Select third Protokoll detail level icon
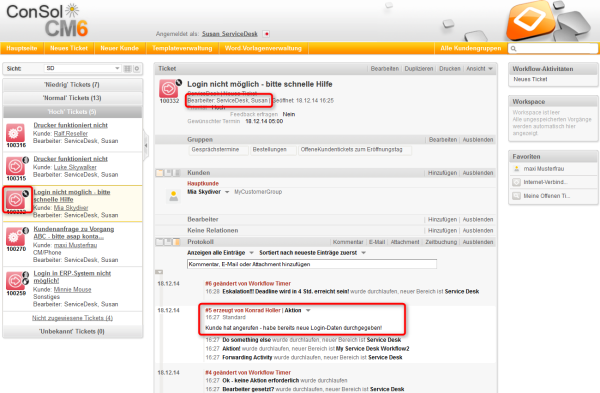This screenshot has height=393, width=600. click(177, 242)
